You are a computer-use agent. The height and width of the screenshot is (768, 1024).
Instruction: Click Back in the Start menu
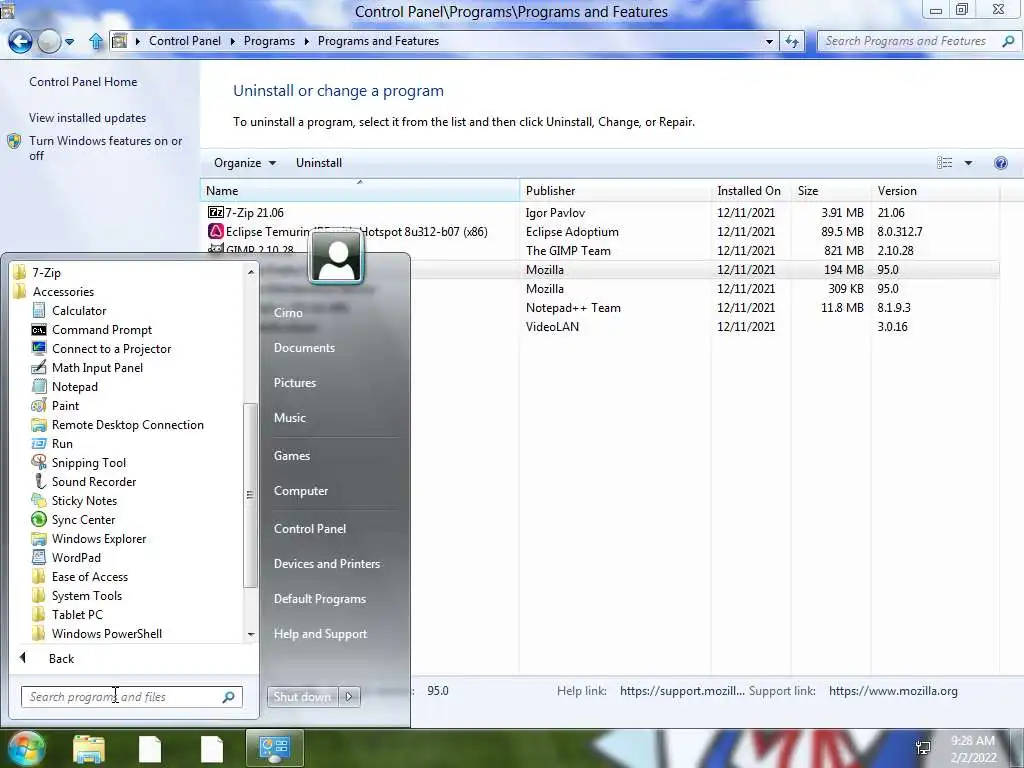[61, 658]
